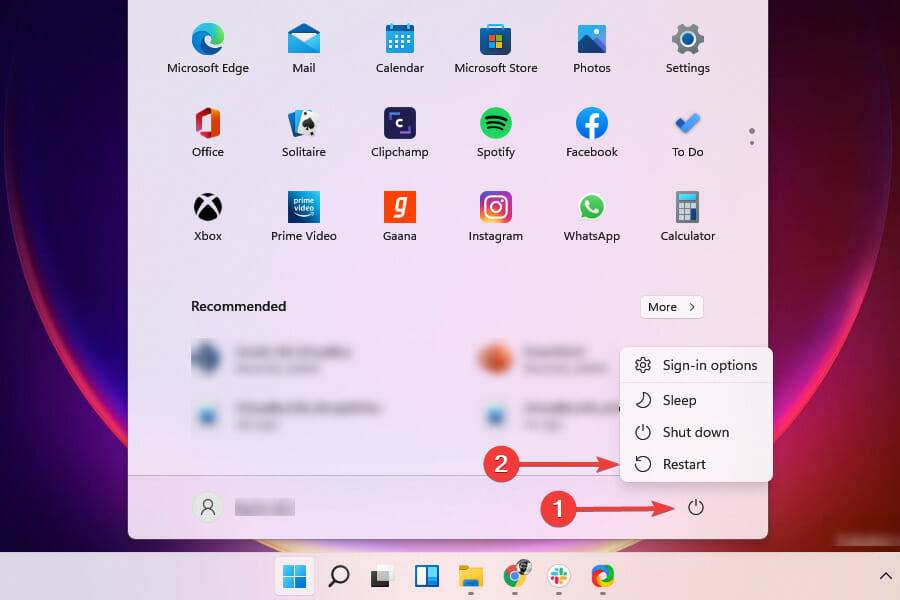
Task: Open the Office app
Action: (x=208, y=133)
